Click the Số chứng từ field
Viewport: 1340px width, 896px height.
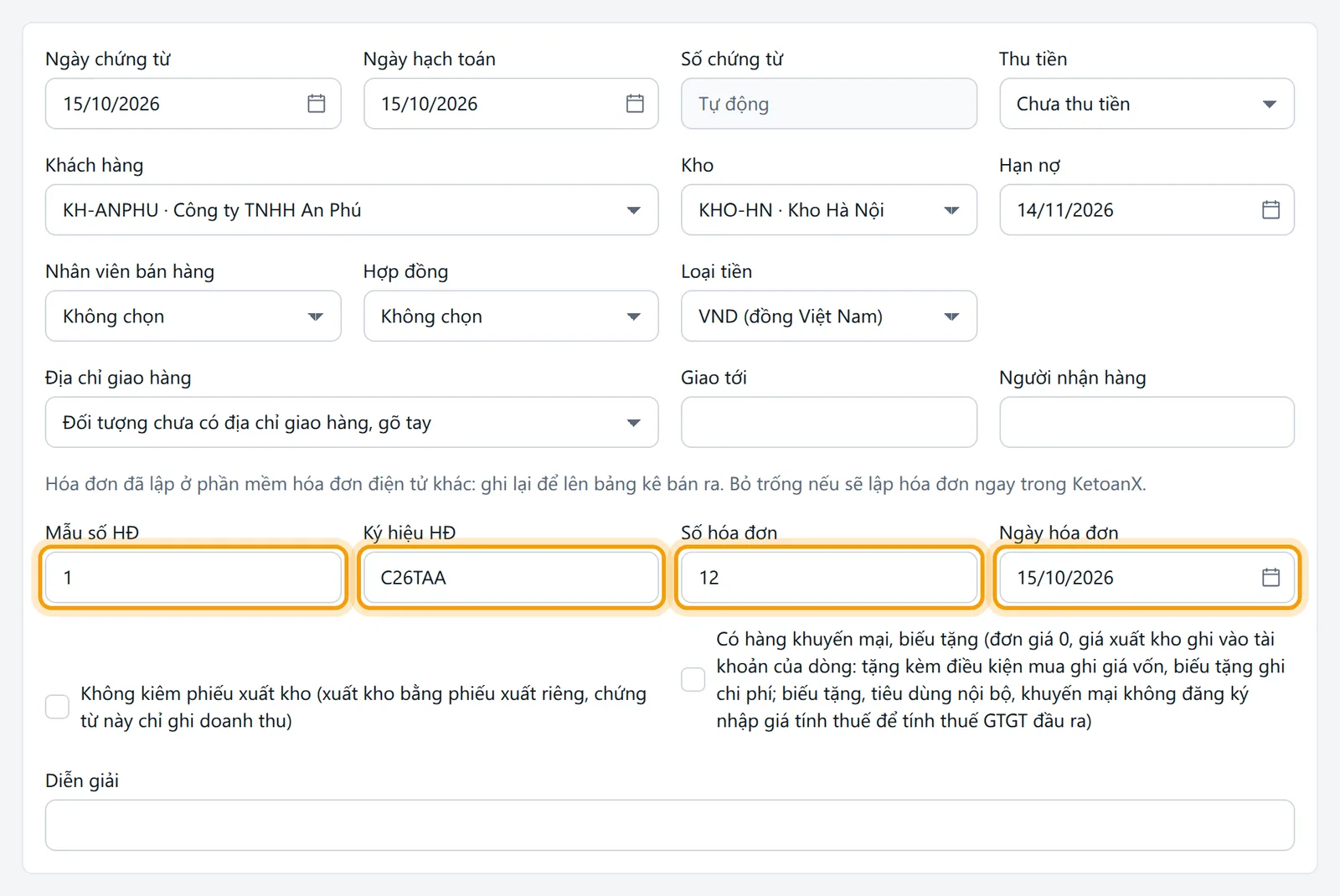[x=829, y=104]
